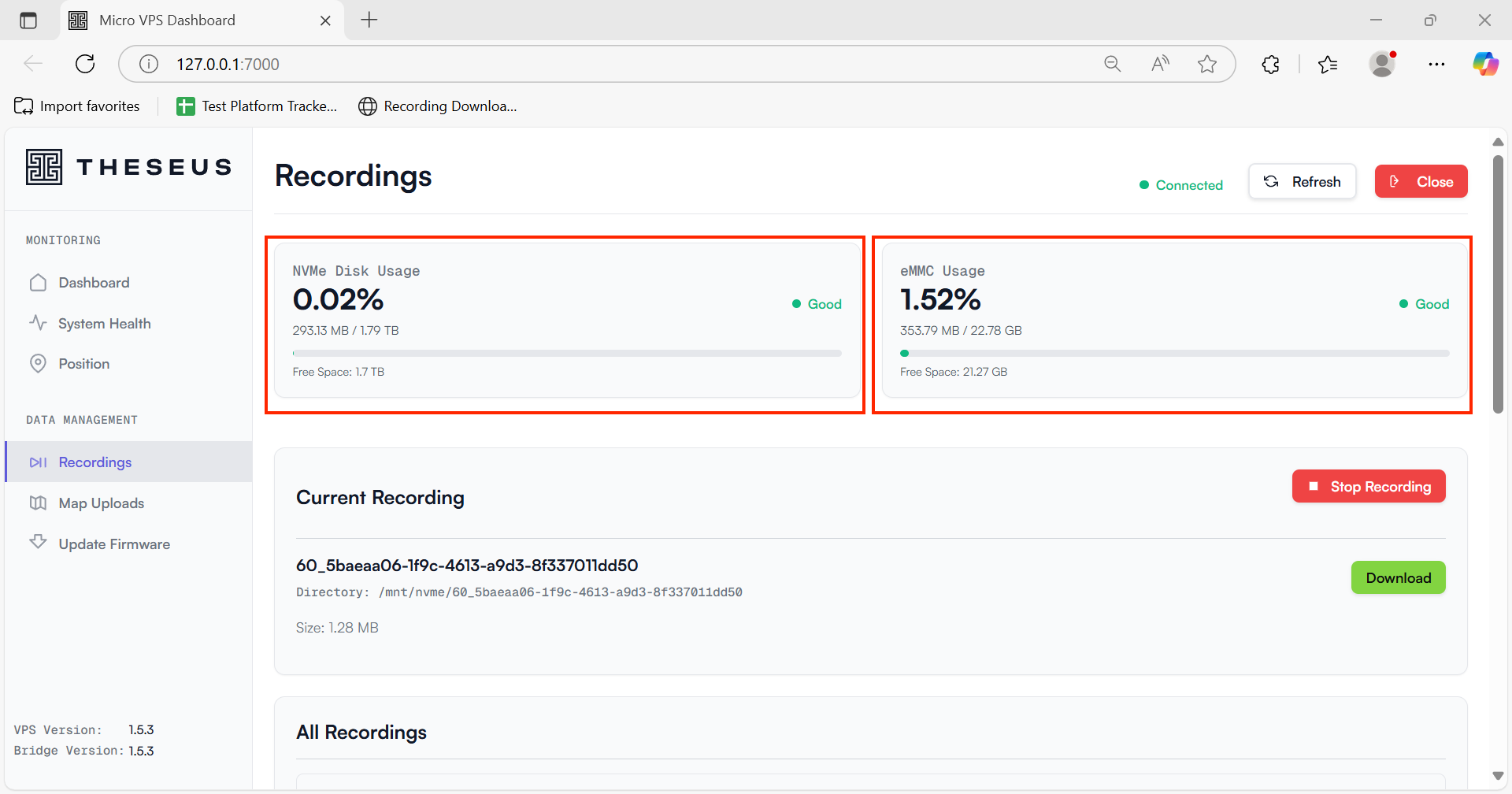The image size is (1512, 794).
Task: Click the red Close button
Action: click(1421, 182)
